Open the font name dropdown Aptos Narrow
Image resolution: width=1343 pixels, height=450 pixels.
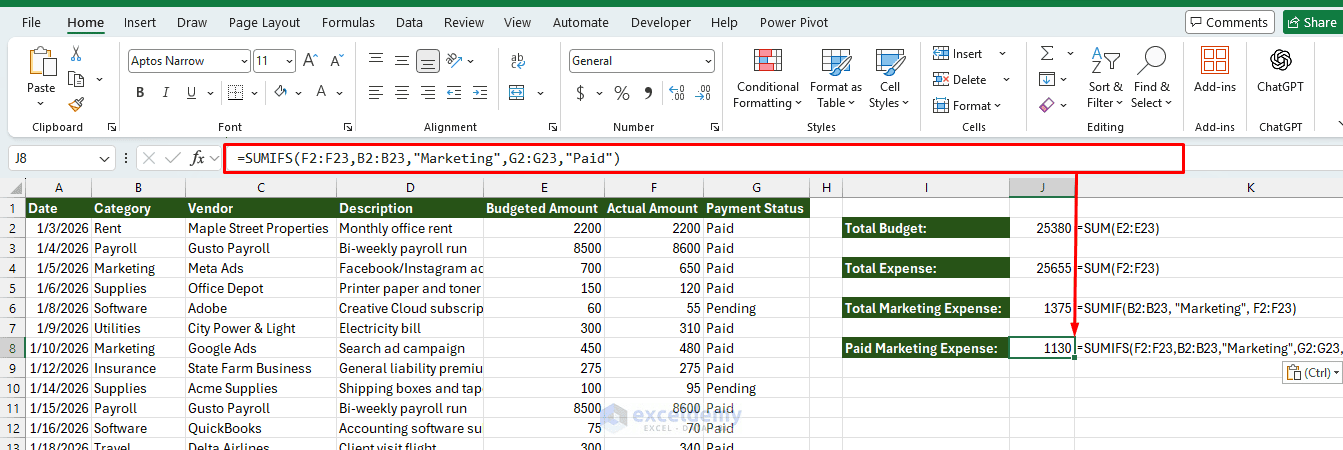pos(243,61)
